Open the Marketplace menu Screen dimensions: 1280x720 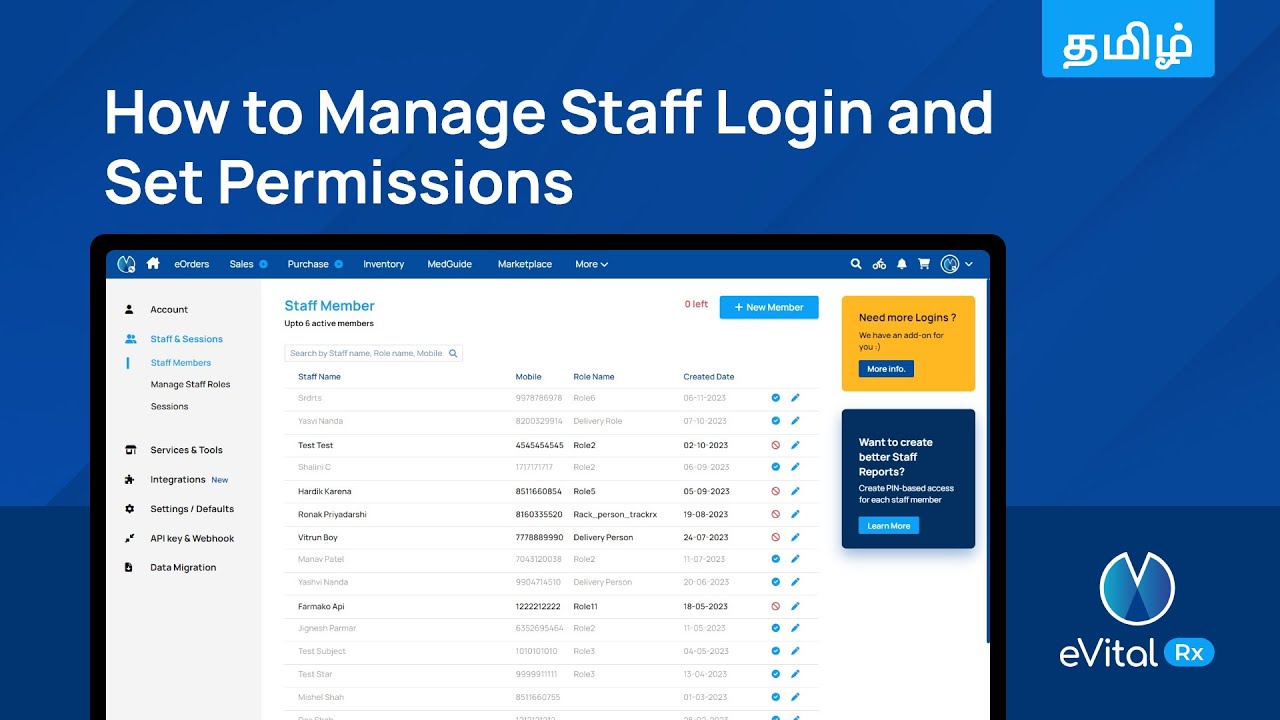(525, 264)
